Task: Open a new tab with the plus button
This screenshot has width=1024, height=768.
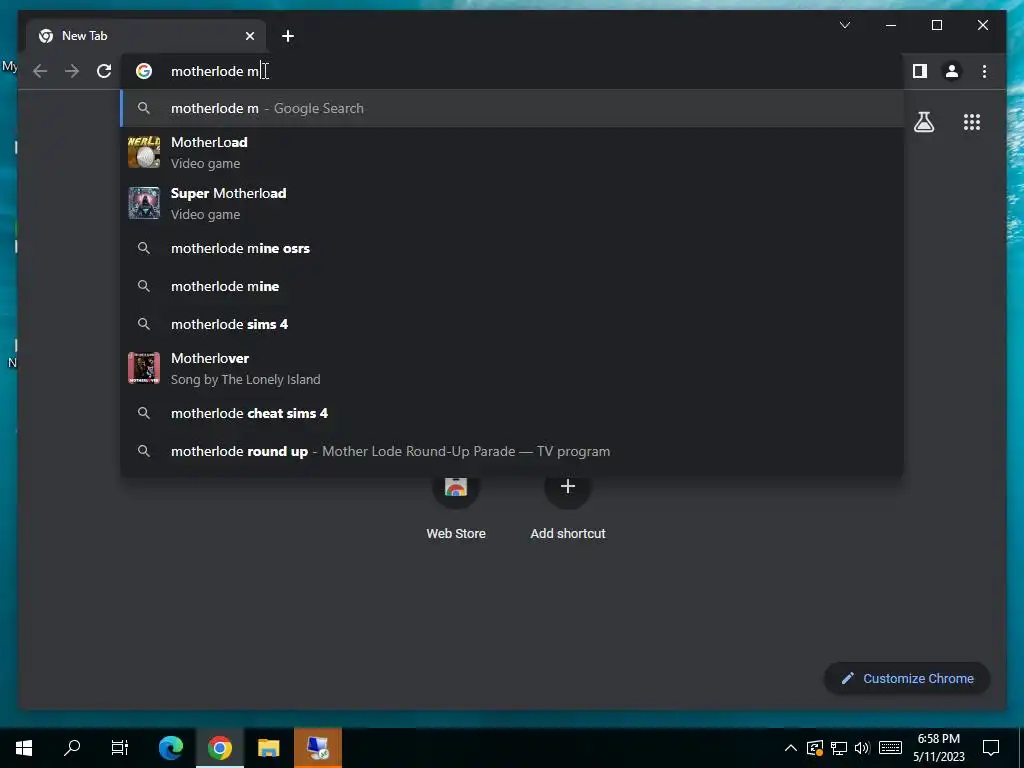Action: 288,36
